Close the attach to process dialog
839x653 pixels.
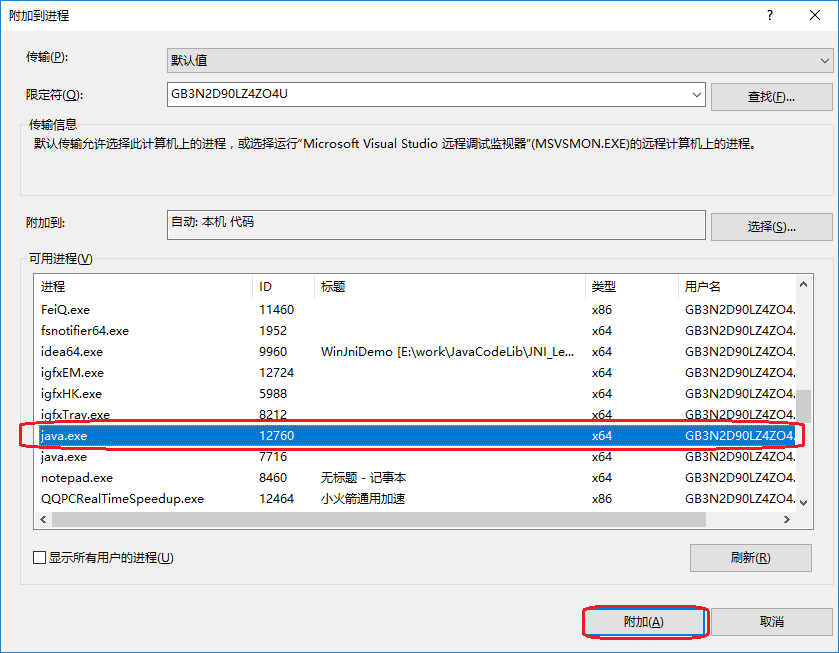(815, 15)
